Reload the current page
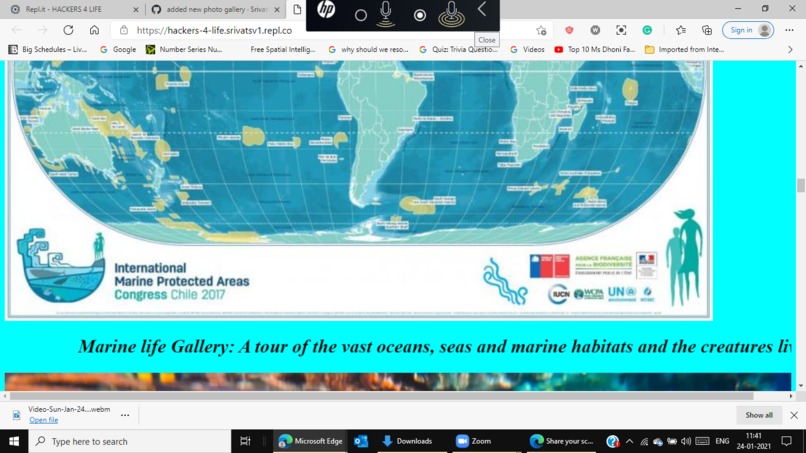This screenshot has height=453, width=806. tap(68, 30)
